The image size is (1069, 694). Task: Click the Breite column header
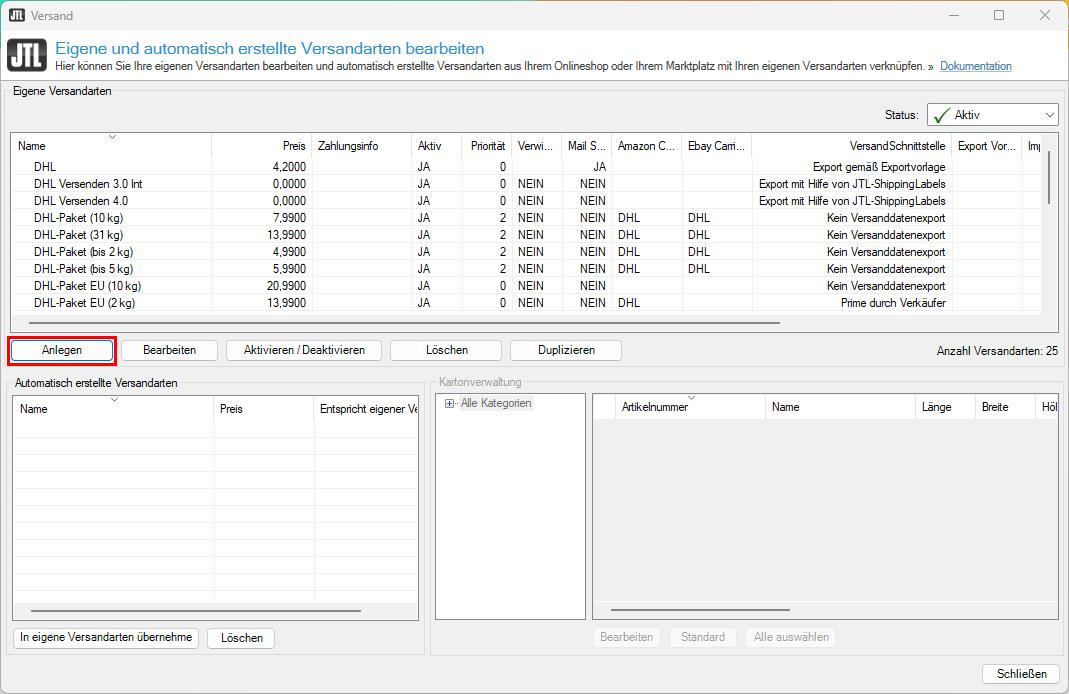tap(1005, 407)
